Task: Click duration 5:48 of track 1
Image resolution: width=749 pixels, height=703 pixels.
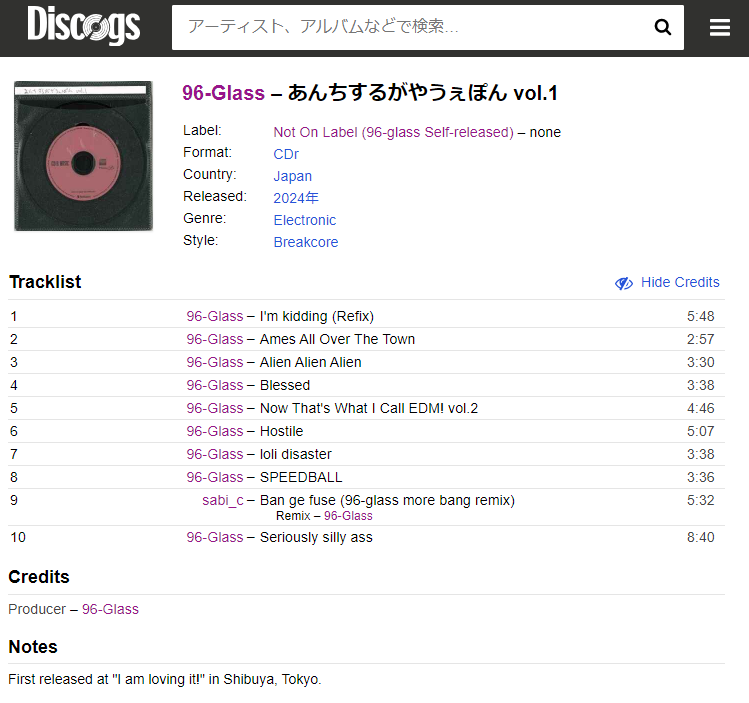Action: tap(700, 316)
